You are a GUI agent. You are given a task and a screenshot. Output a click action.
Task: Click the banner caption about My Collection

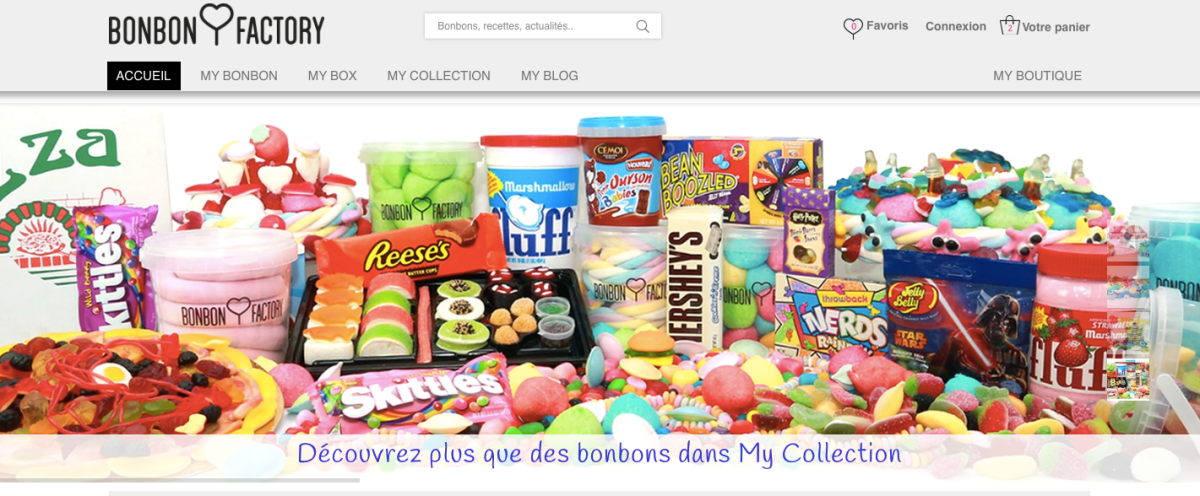pos(599,453)
